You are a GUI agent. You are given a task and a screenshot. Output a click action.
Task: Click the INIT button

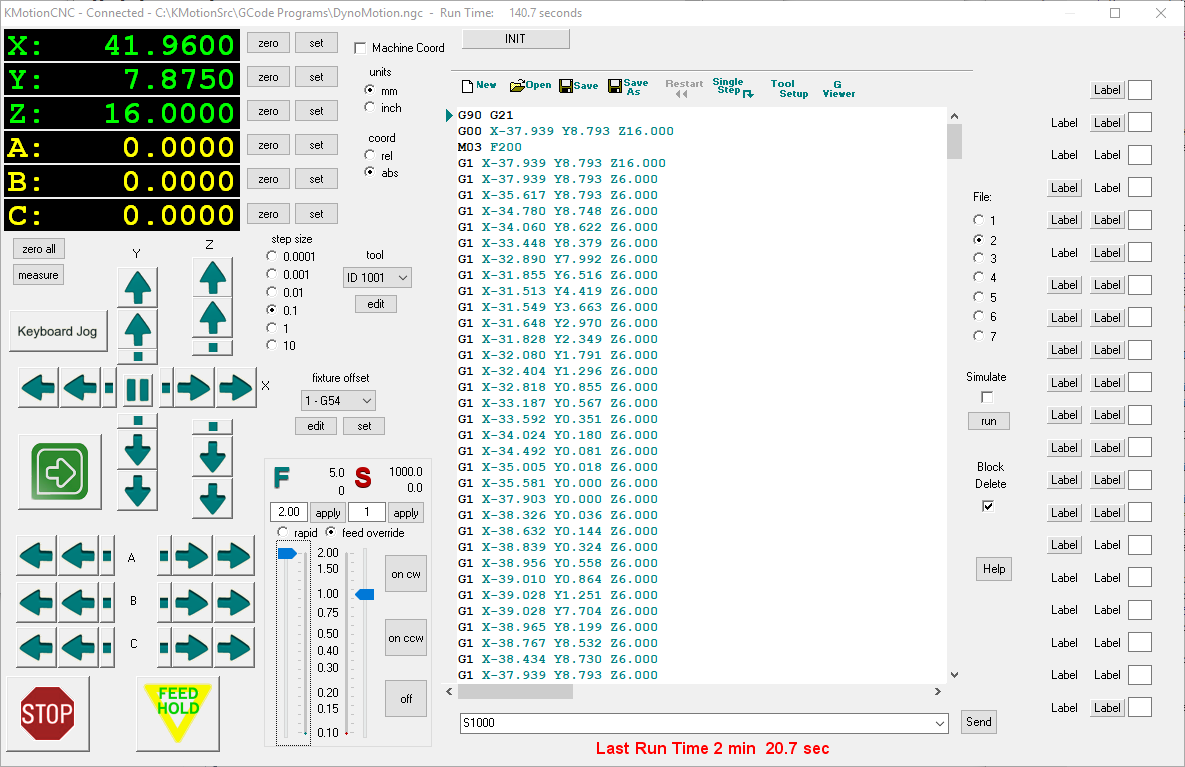tap(515, 39)
